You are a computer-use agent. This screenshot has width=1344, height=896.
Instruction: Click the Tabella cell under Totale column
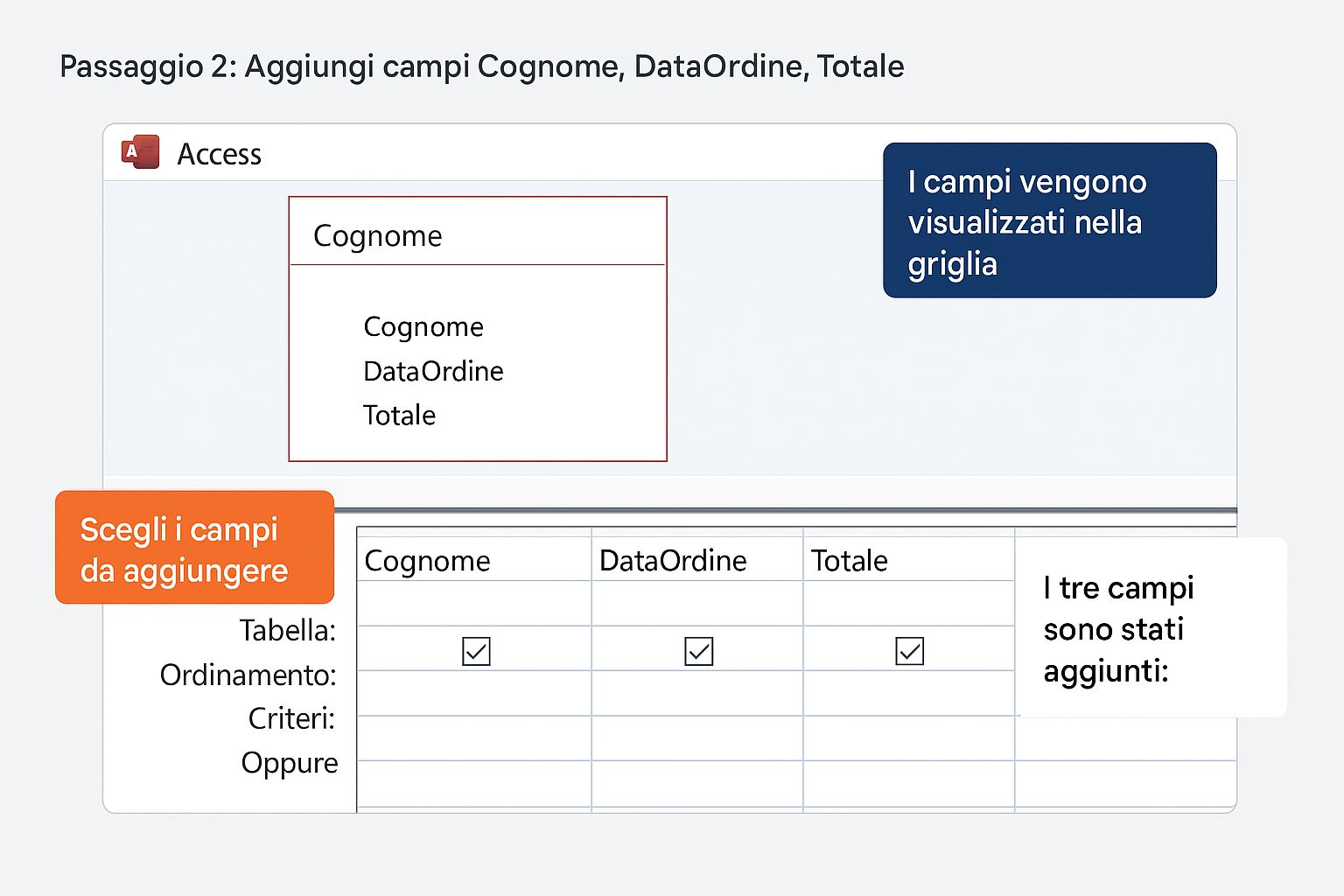(908, 604)
